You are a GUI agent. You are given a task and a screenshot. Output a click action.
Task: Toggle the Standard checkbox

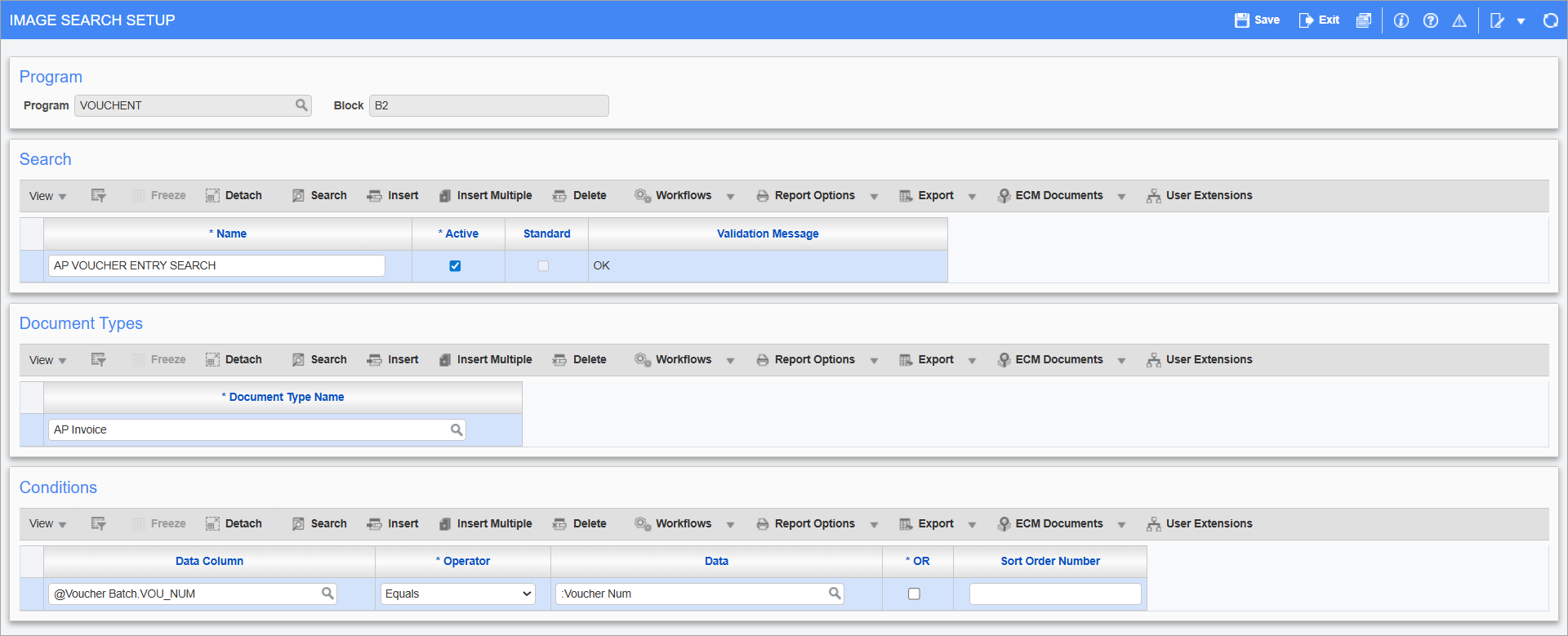click(543, 266)
